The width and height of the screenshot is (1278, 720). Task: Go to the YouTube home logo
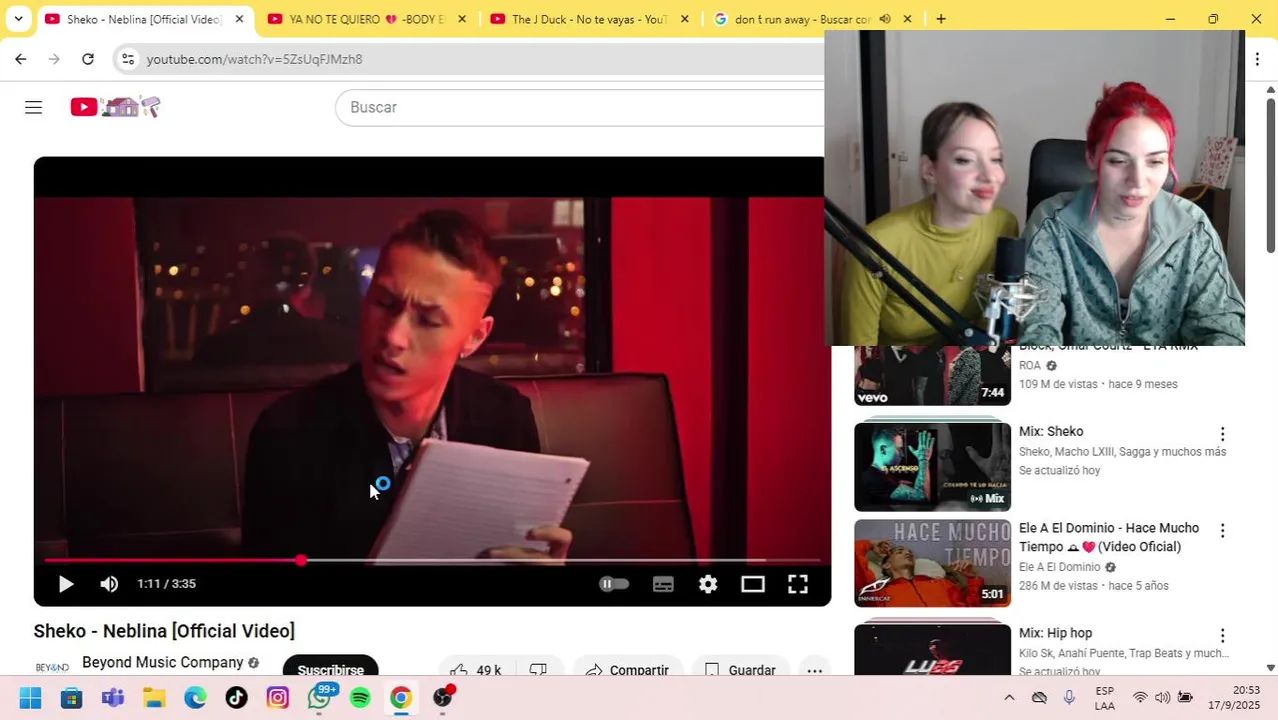tap(115, 106)
